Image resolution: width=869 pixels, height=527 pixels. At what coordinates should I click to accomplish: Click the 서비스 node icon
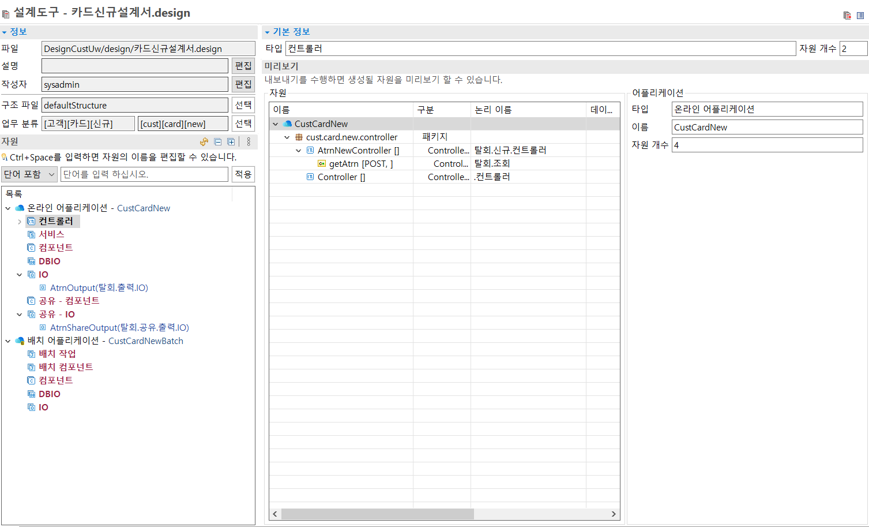[32, 234]
